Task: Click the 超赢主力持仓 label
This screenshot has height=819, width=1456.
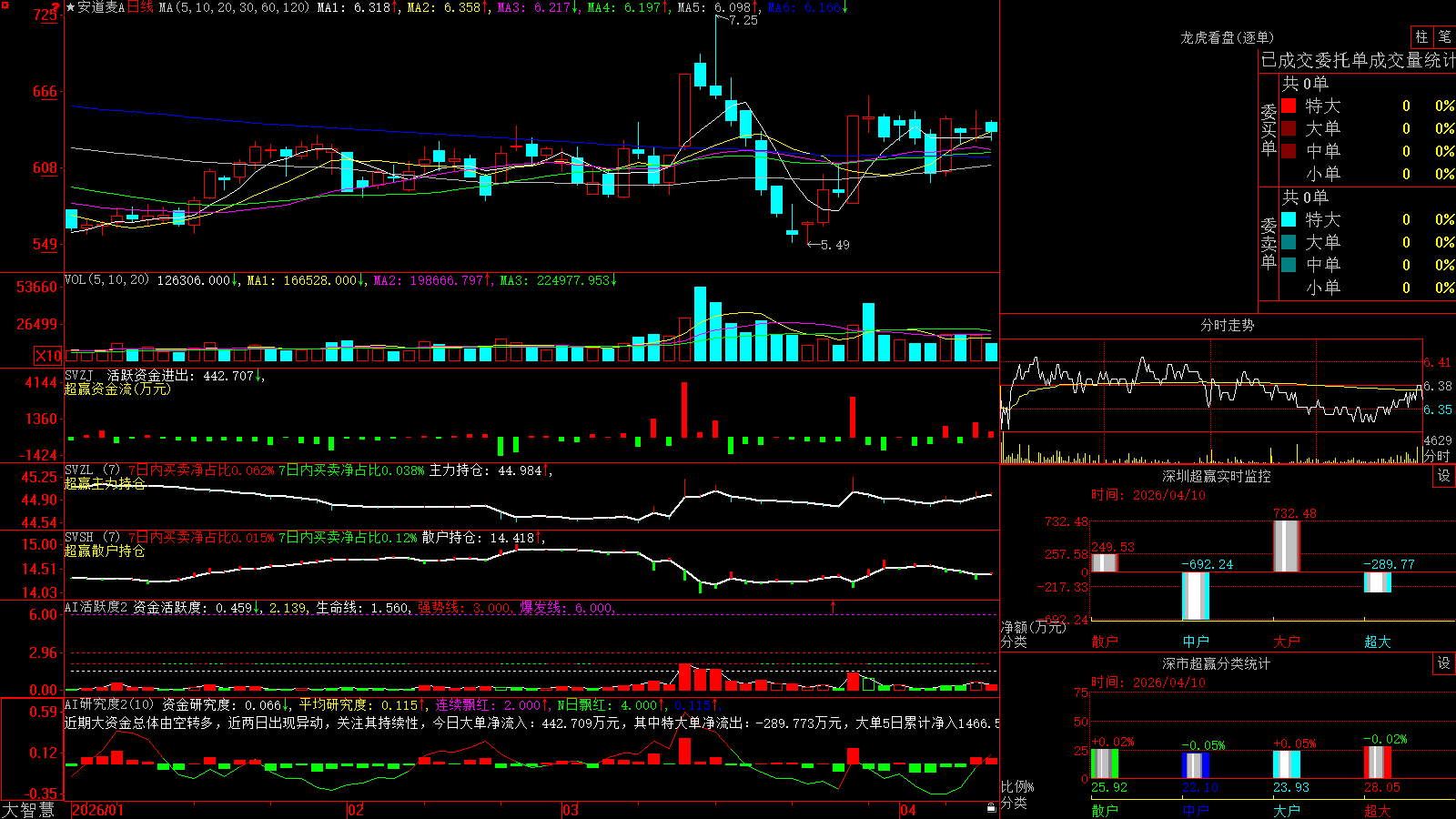Action: coord(105,483)
